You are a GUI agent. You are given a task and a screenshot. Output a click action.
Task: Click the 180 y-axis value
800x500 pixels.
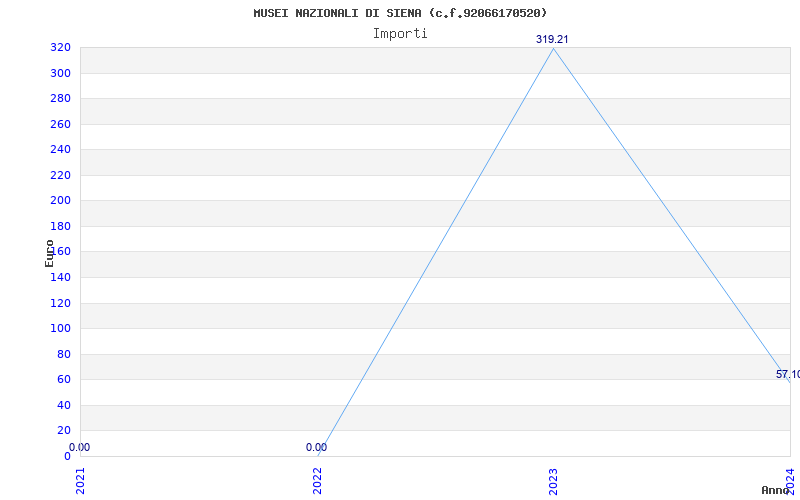(x=60, y=226)
